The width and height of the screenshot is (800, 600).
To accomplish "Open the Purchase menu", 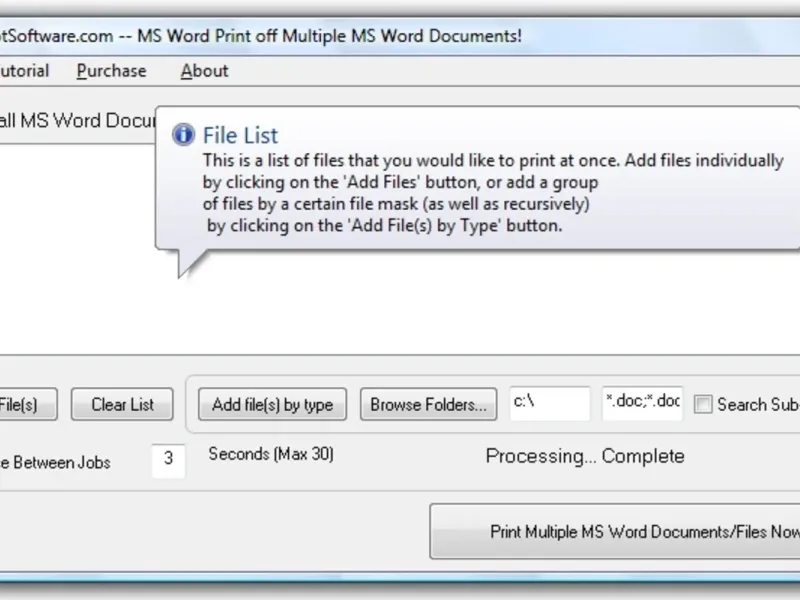I will (111, 71).
